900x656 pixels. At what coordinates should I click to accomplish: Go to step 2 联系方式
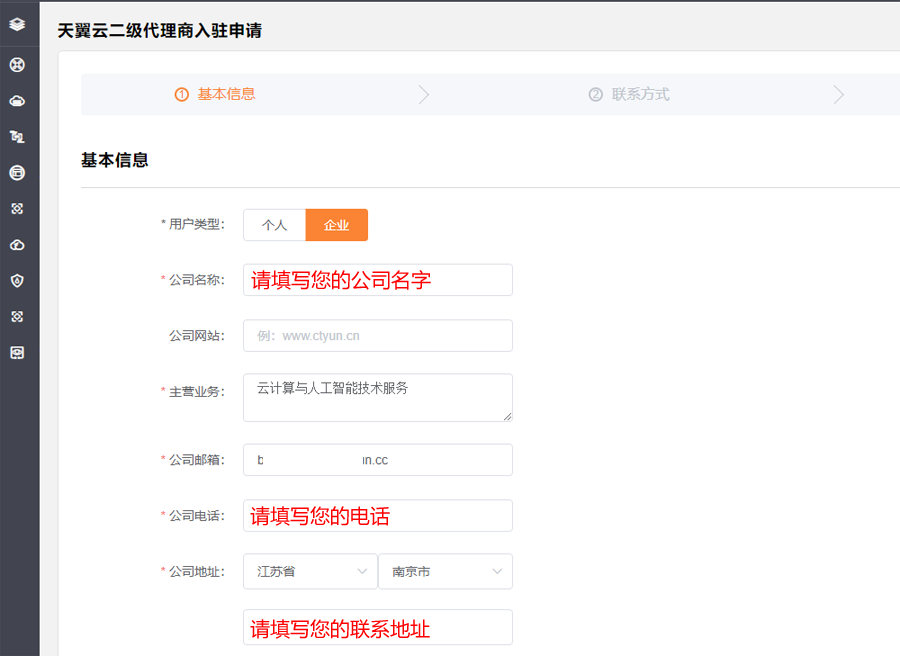pyautogui.click(x=629, y=94)
